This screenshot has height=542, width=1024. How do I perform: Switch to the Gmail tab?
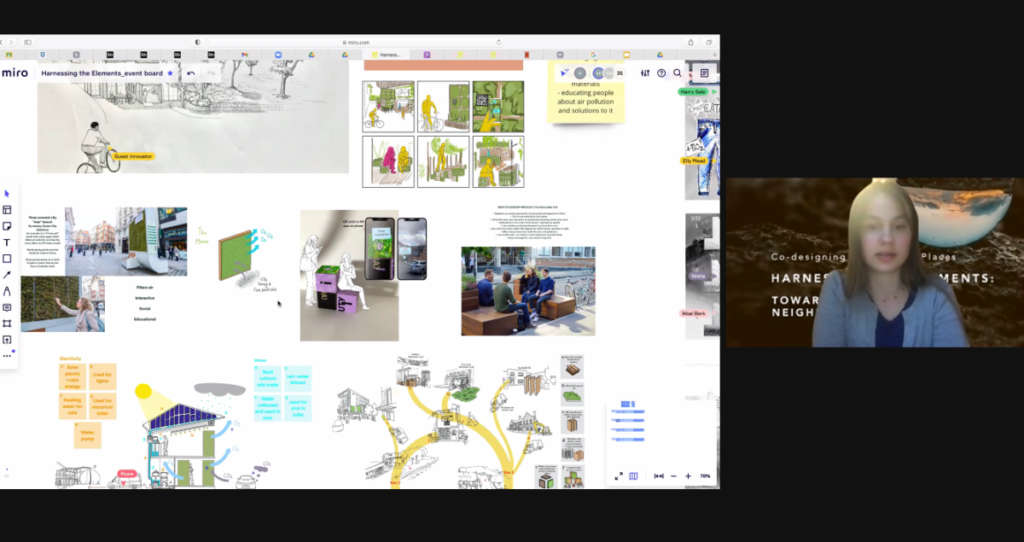click(x=244, y=55)
